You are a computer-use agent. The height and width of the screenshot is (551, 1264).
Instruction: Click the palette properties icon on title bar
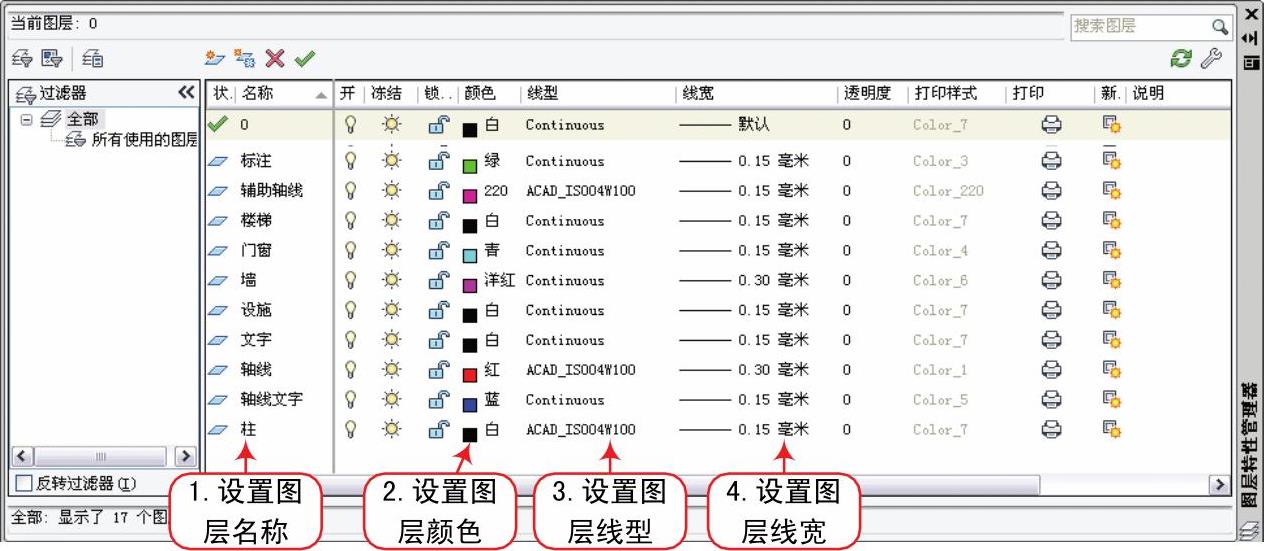1250,62
